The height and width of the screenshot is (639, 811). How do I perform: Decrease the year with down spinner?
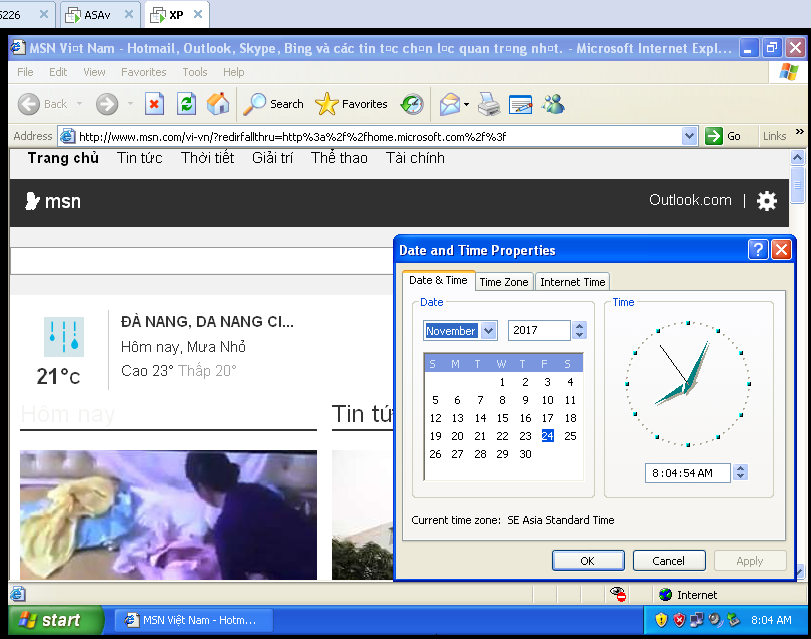click(x=579, y=335)
